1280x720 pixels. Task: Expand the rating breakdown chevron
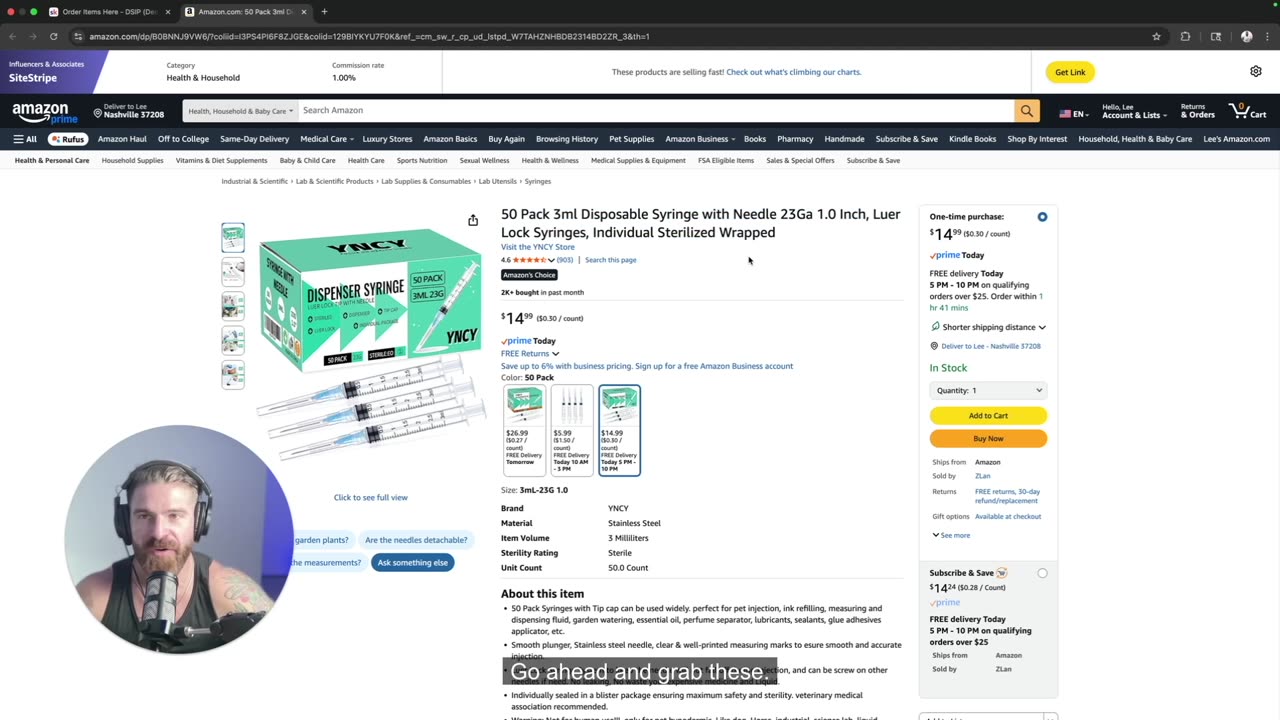[x=551, y=260]
